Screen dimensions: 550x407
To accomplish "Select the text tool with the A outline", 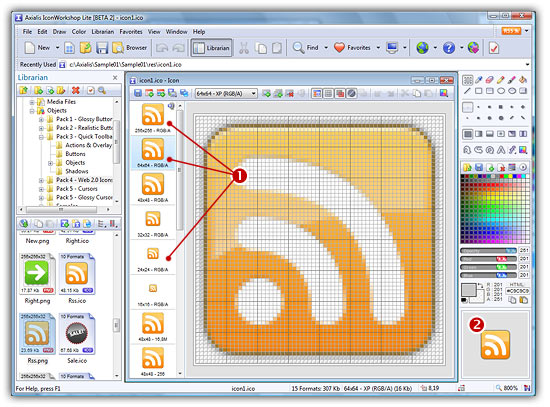I will click(501, 150).
